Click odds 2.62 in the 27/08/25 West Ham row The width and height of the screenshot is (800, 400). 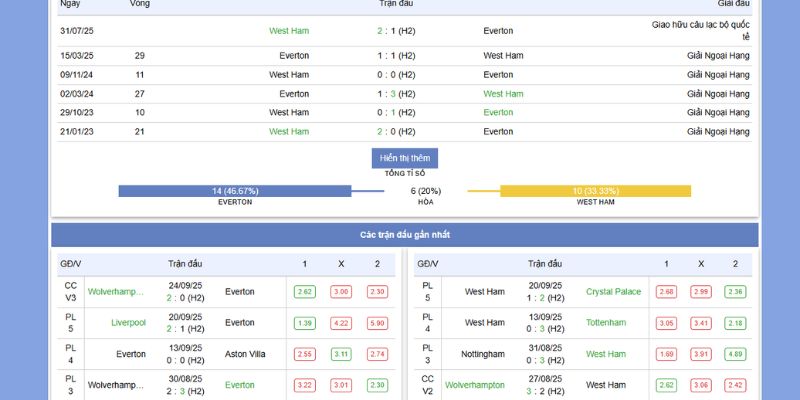point(666,385)
